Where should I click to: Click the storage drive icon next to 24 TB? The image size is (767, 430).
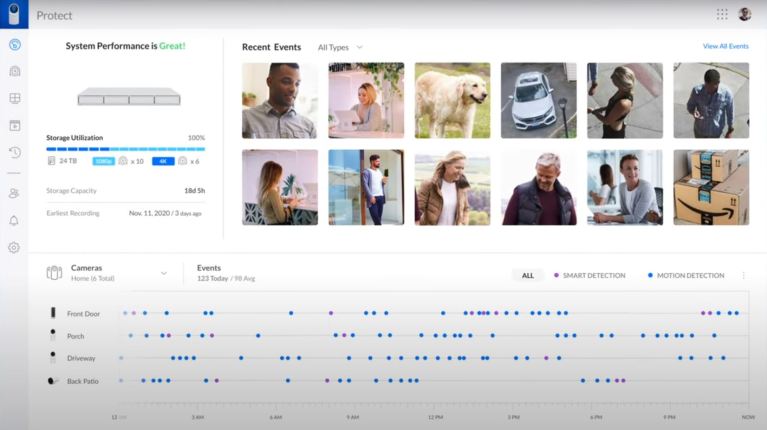pos(51,161)
